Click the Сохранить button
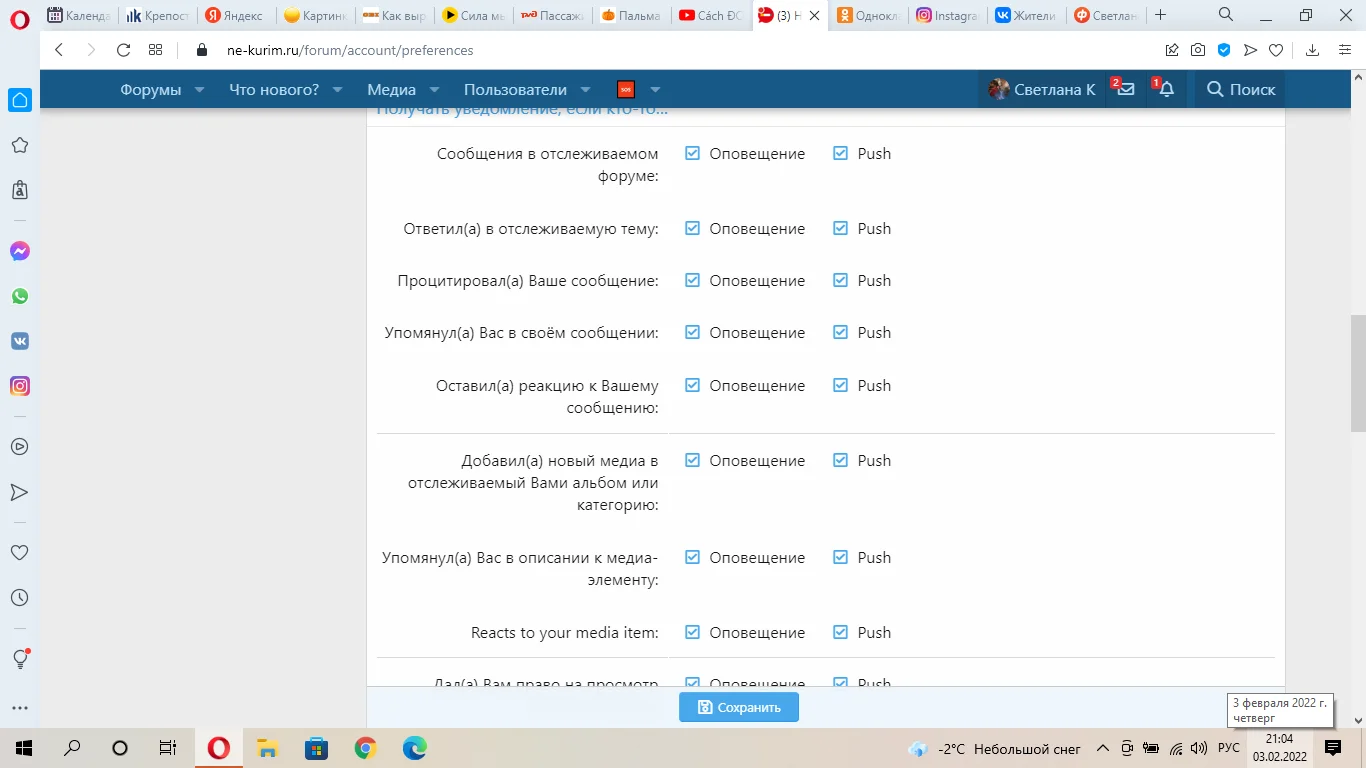 click(x=739, y=707)
